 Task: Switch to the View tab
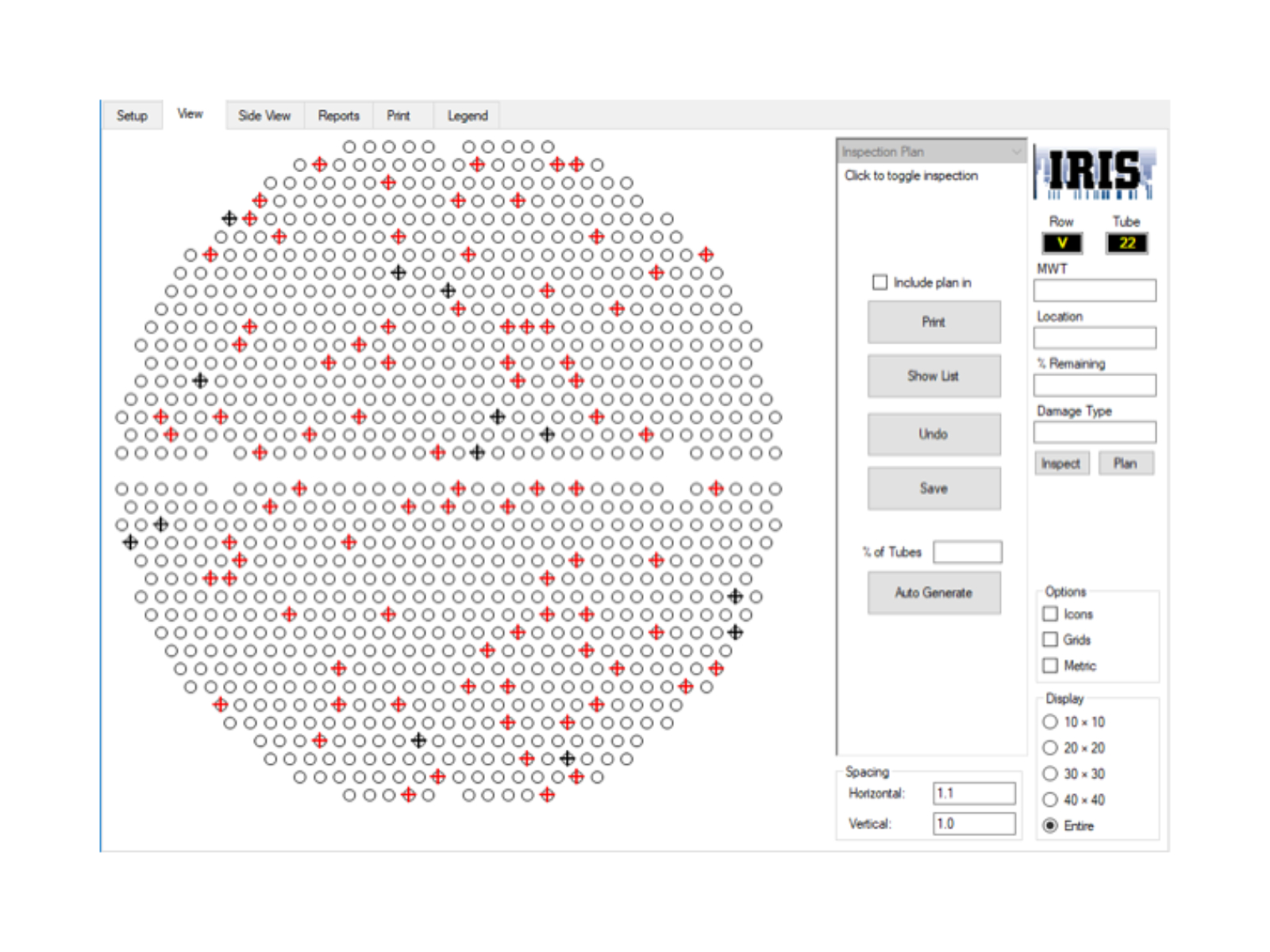coord(190,114)
